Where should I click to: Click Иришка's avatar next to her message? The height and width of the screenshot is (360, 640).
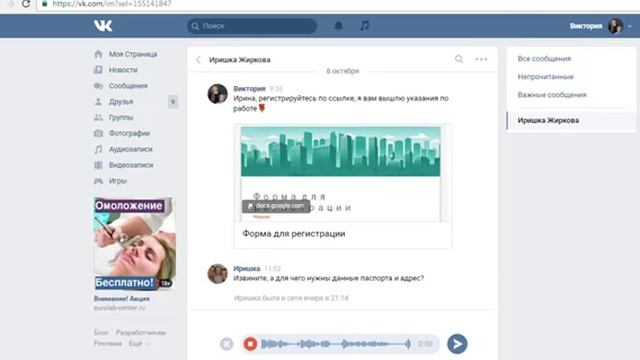point(218,273)
